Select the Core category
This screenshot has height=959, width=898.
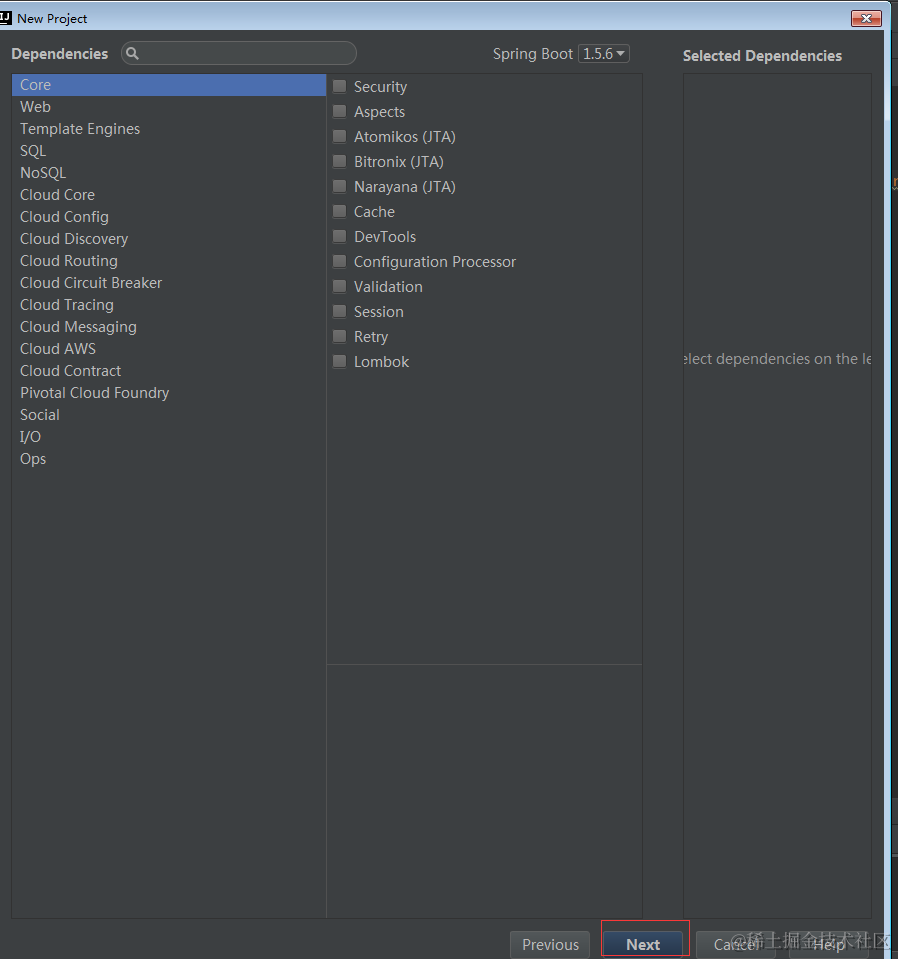click(169, 85)
